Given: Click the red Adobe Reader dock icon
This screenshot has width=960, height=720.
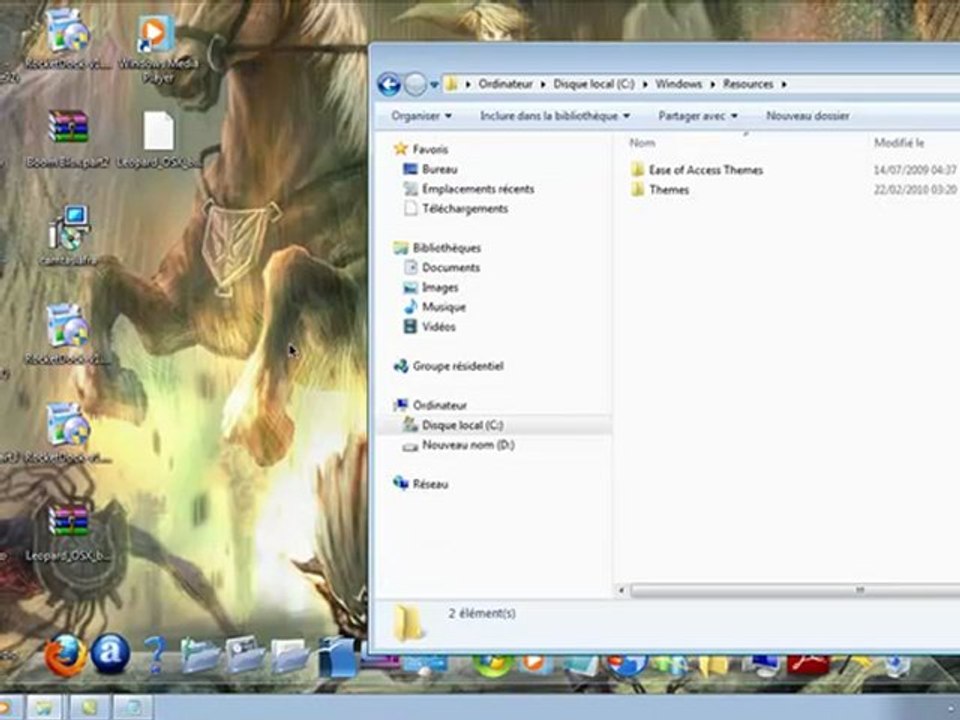Looking at the screenshot, I should (807, 663).
